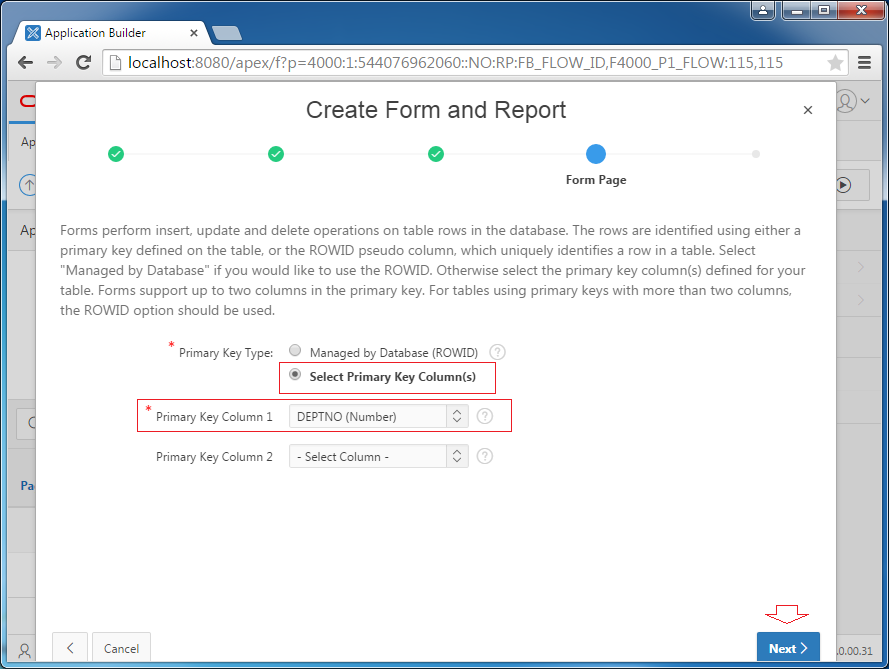Open the Primary Key Column 1 dropdown
Viewport: 889px width, 669px height.
tap(378, 416)
